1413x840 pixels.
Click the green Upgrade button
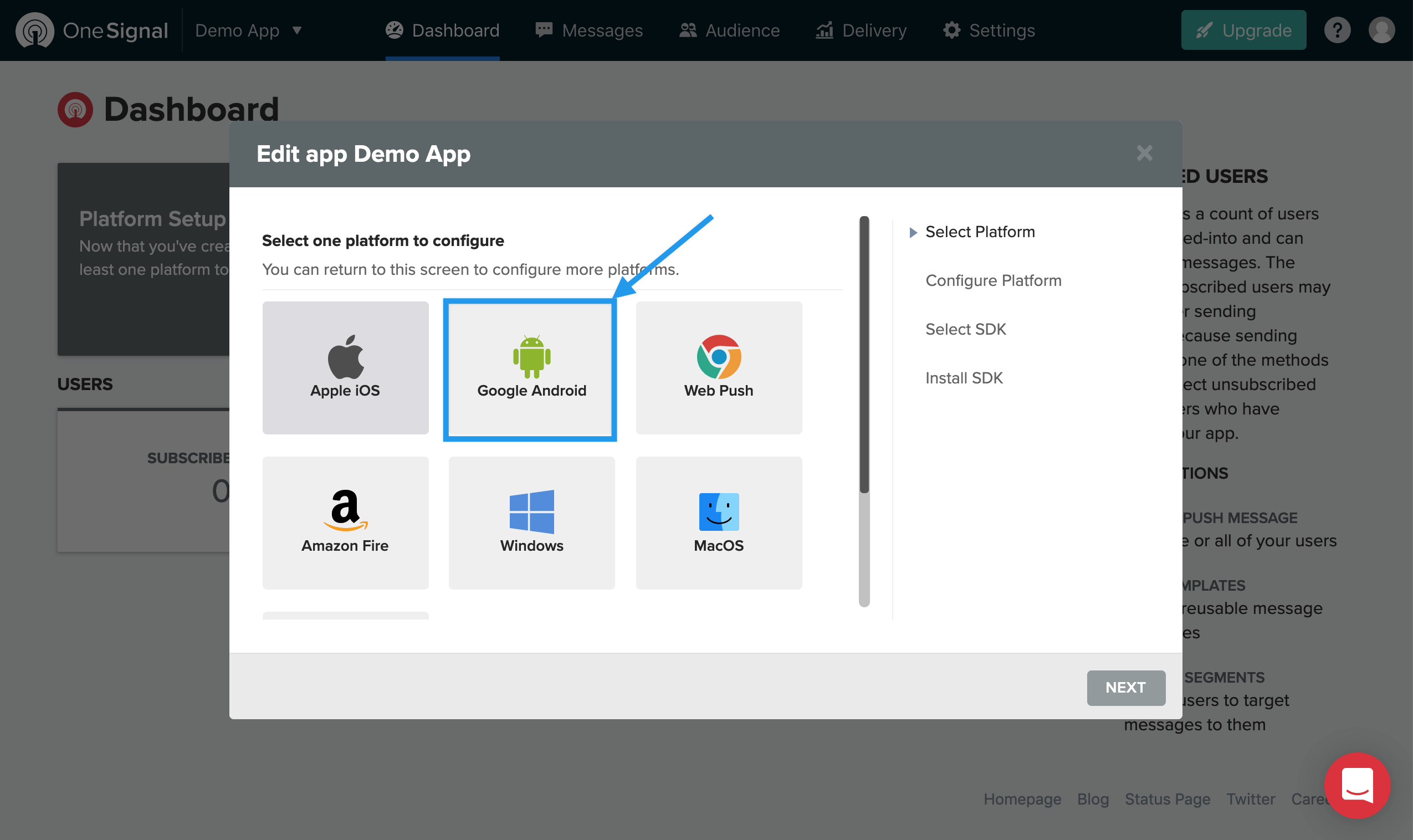pyautogui.click(x=1243, y=30)
